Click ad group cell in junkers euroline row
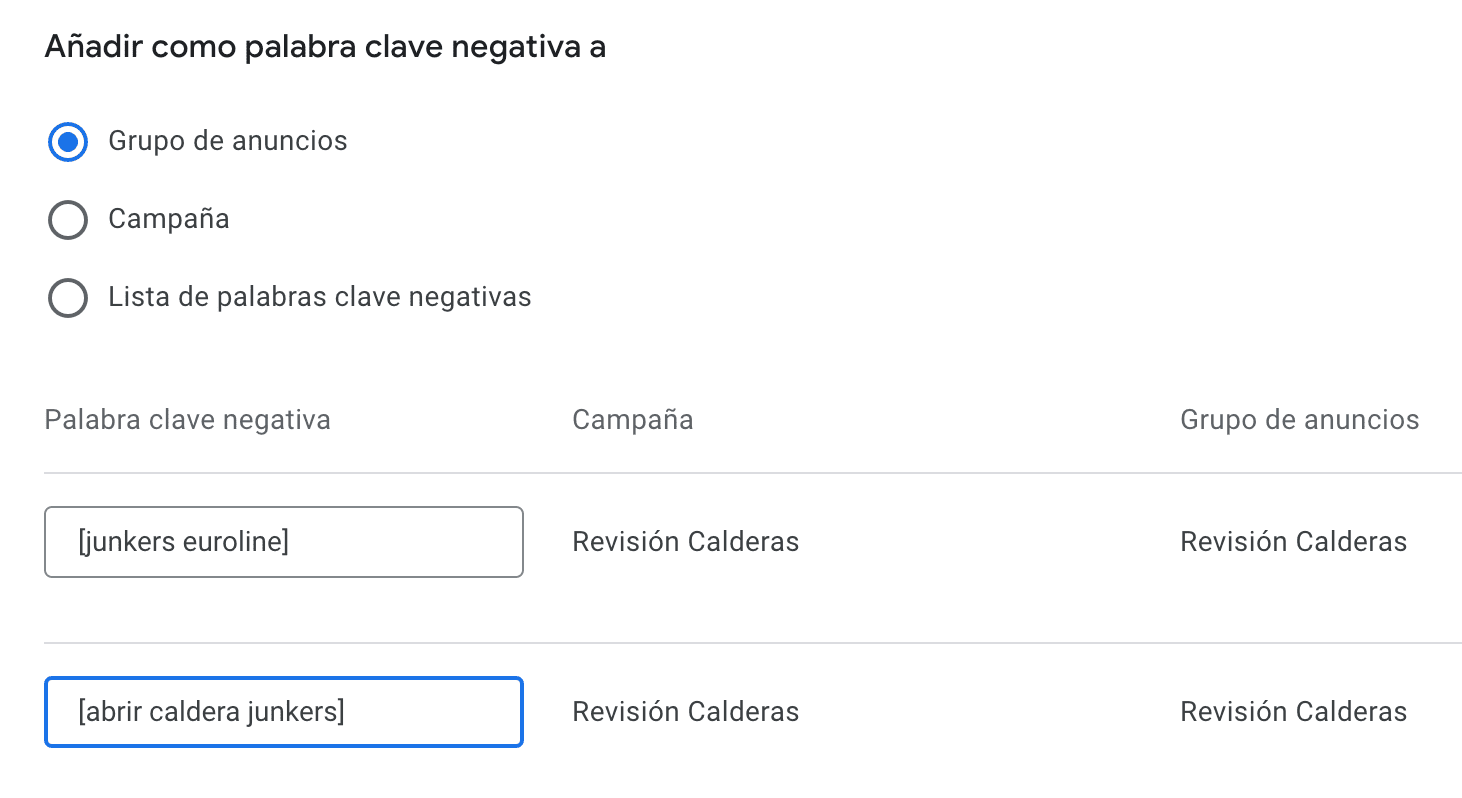The height and width of the screenshot is (798, 1462). [x=1293, y=542]
